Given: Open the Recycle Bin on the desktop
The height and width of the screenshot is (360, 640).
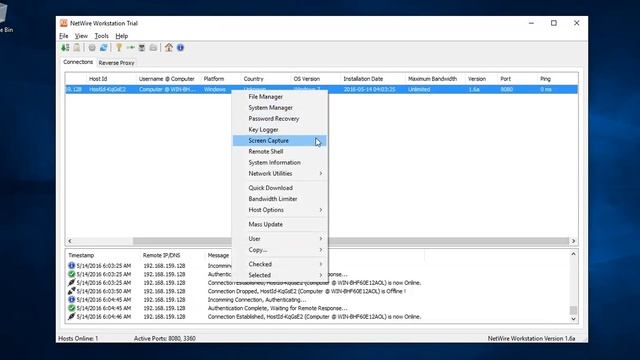Looking at the screenshot, I should 5,18.
